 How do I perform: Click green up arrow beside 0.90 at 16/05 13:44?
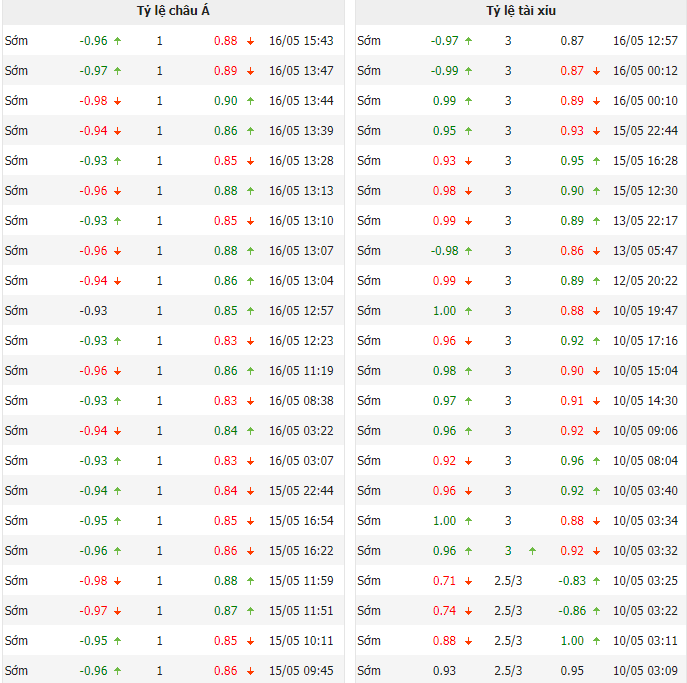pos(250,101)
